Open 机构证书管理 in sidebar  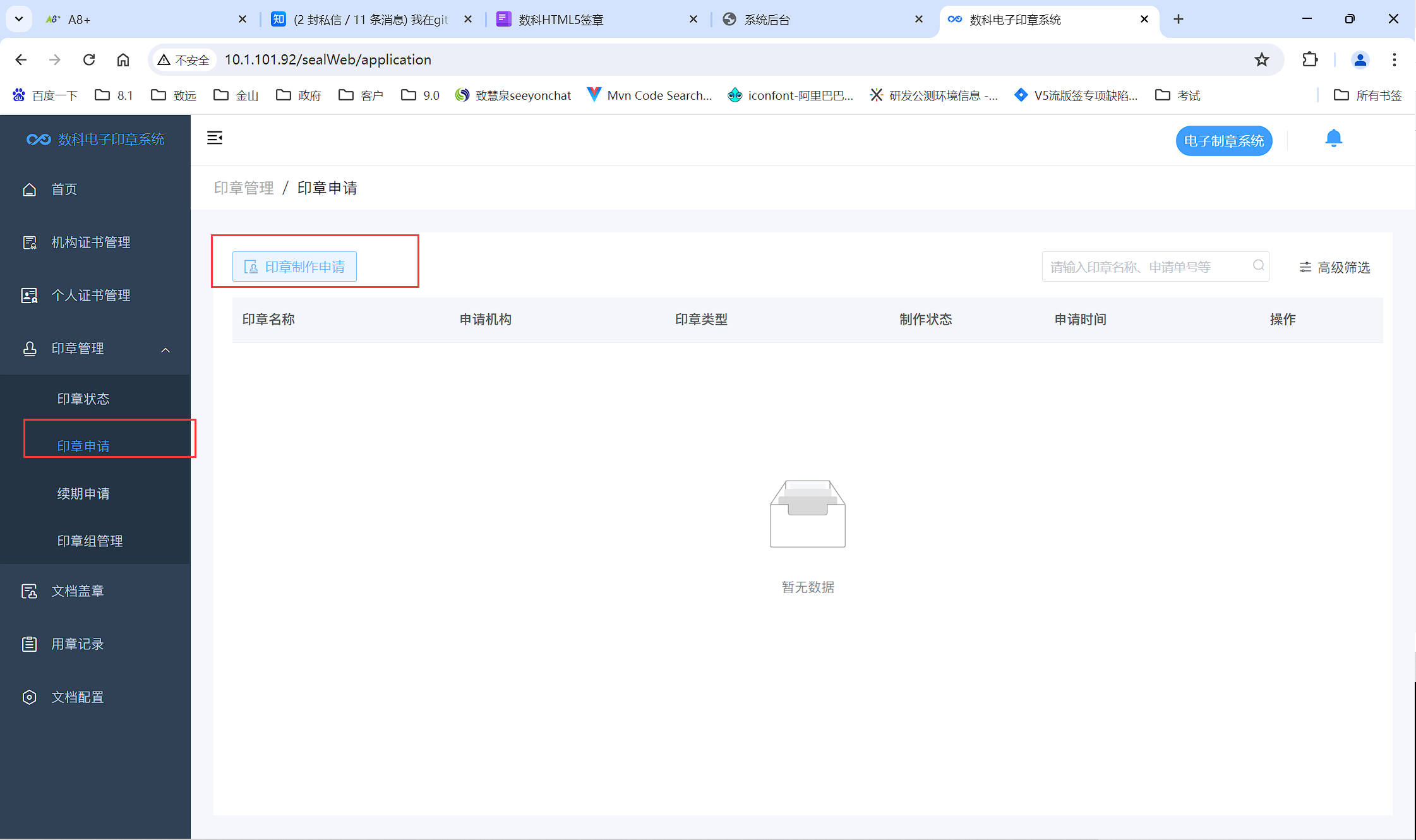(x=90, y=243)
